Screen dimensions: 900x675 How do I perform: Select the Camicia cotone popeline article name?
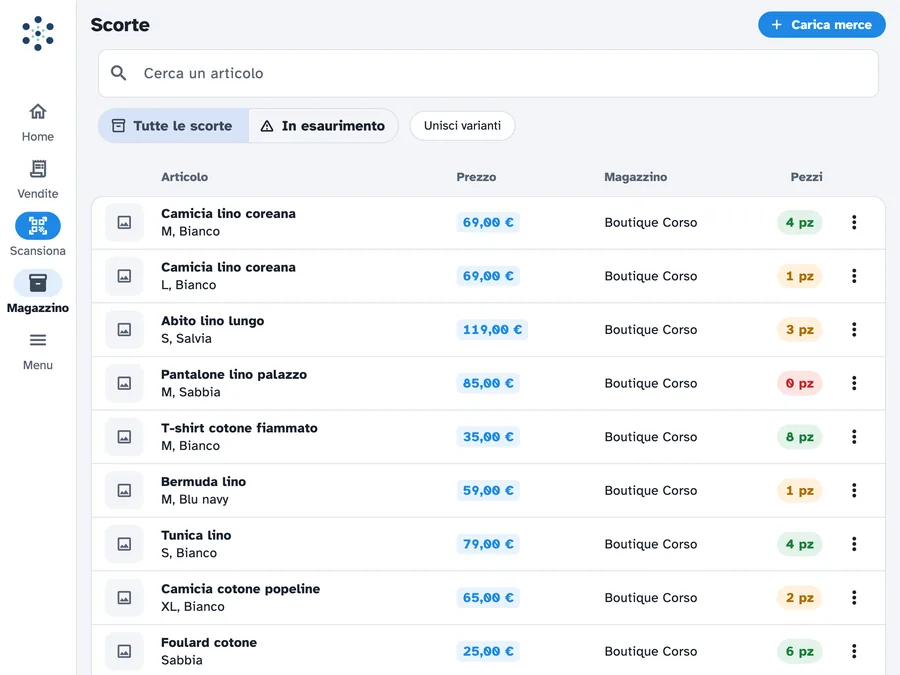240,589
